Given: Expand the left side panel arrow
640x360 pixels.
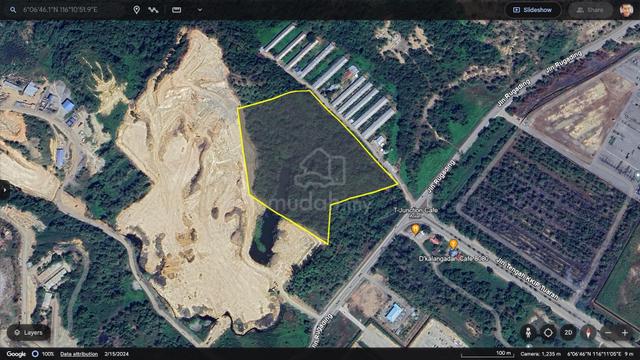Looking at the screenshot, I should (4, 190).
